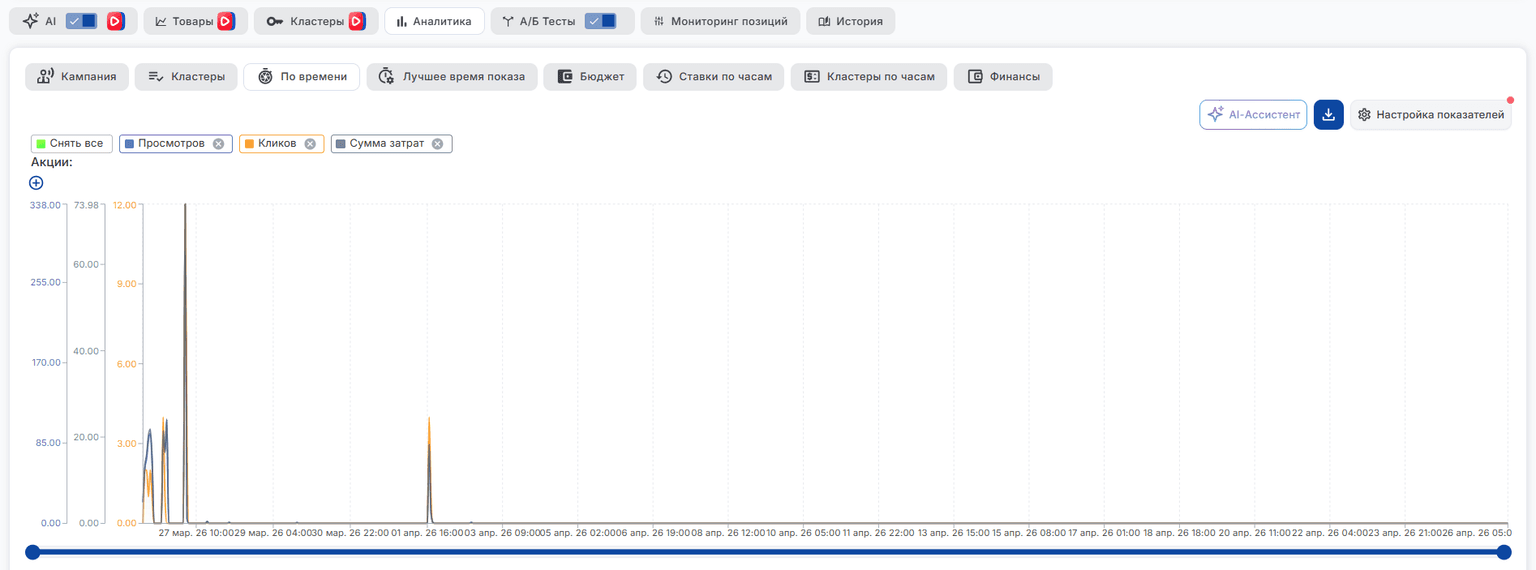Open Настройка показателей settings
Viewport: 1536px width, 570px height.
click(1430, 115)
